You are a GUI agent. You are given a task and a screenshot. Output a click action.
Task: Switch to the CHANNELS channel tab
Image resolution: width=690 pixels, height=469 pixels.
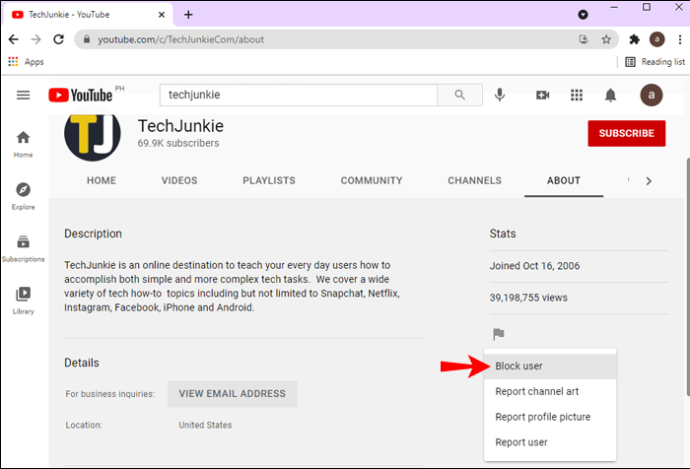click(474, 180)
